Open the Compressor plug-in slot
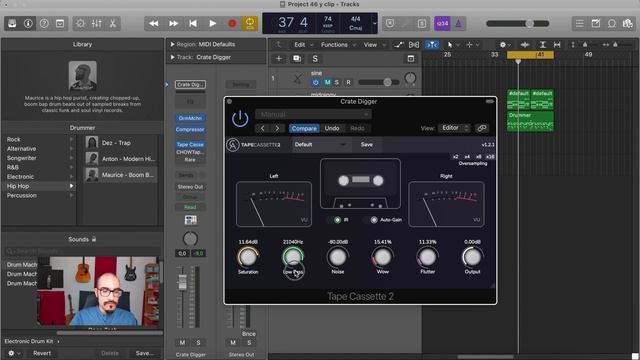Image resolution: width=640 pixels, height=360 pixels. click(x=190, y=129)
